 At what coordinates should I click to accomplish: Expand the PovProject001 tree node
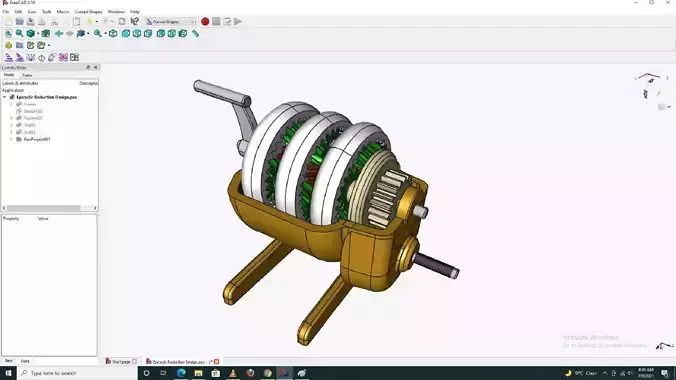pos(12,139)
